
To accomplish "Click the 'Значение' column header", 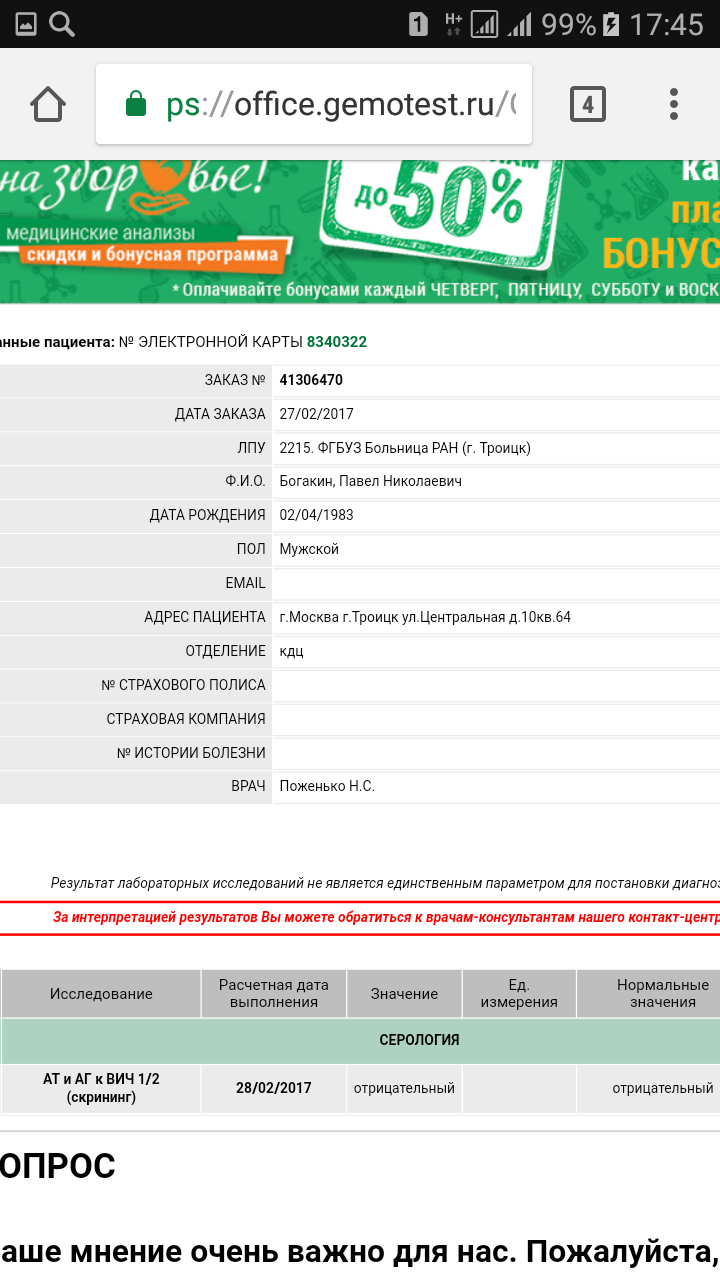I will (x=404, y=993).
